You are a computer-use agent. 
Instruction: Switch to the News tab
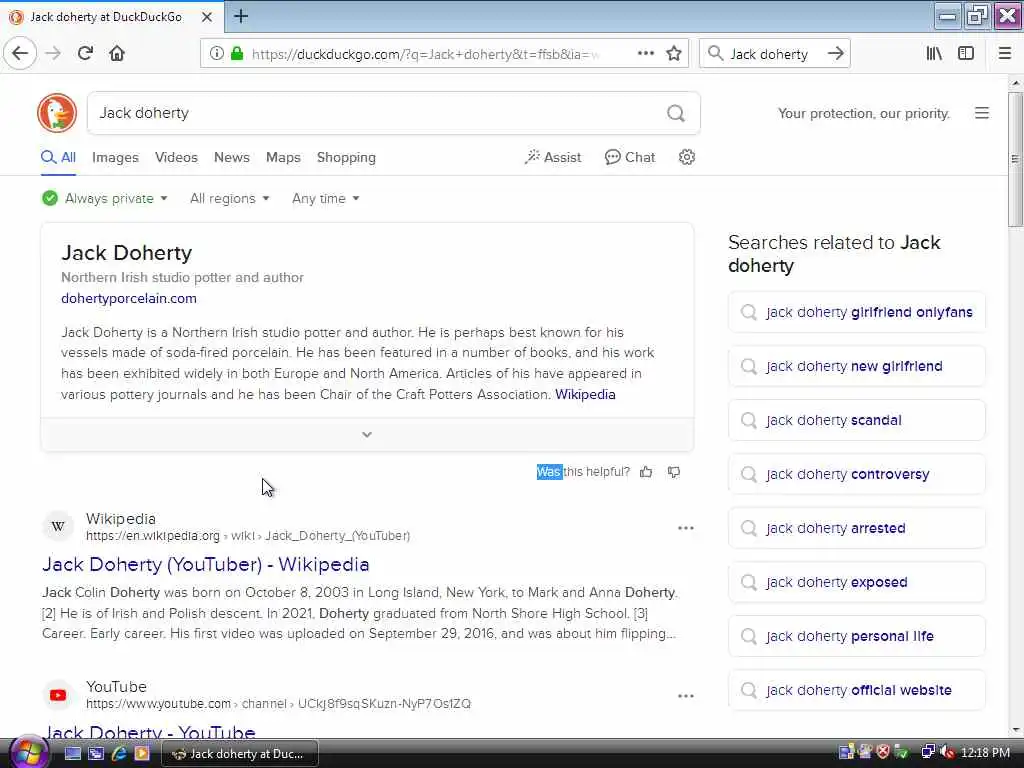pos(232,157)
